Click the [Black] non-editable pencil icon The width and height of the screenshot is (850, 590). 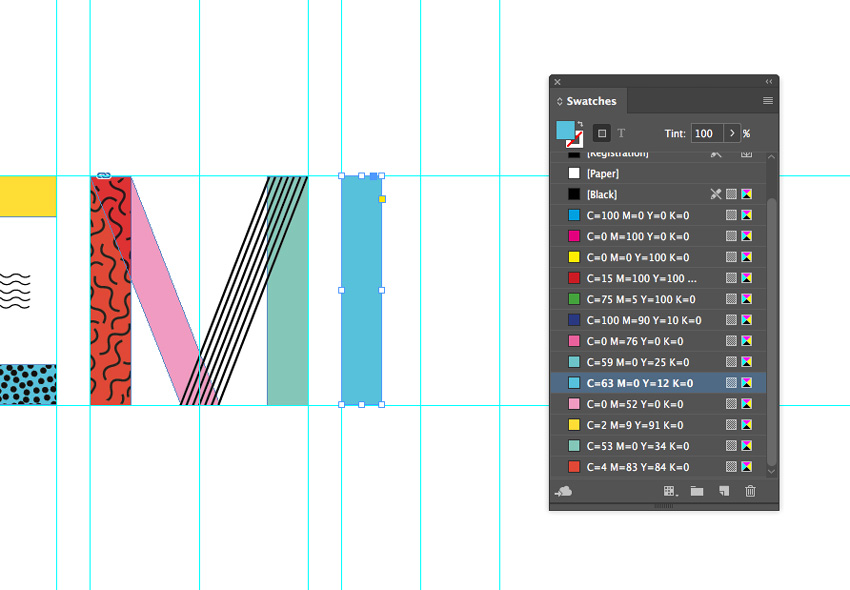[x=716, y=194]
